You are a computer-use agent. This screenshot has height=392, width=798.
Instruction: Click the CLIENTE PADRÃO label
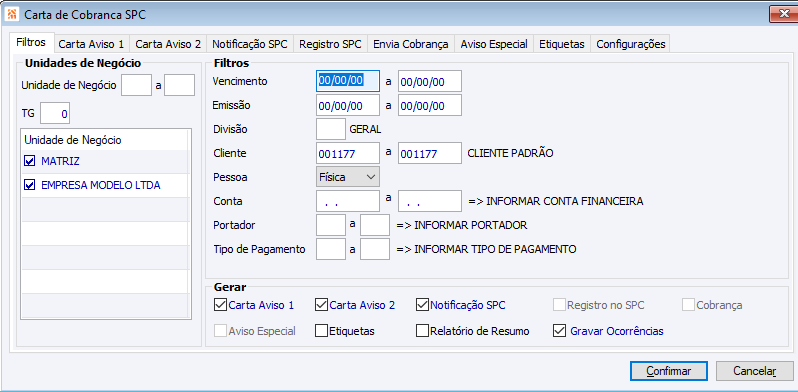510,153
